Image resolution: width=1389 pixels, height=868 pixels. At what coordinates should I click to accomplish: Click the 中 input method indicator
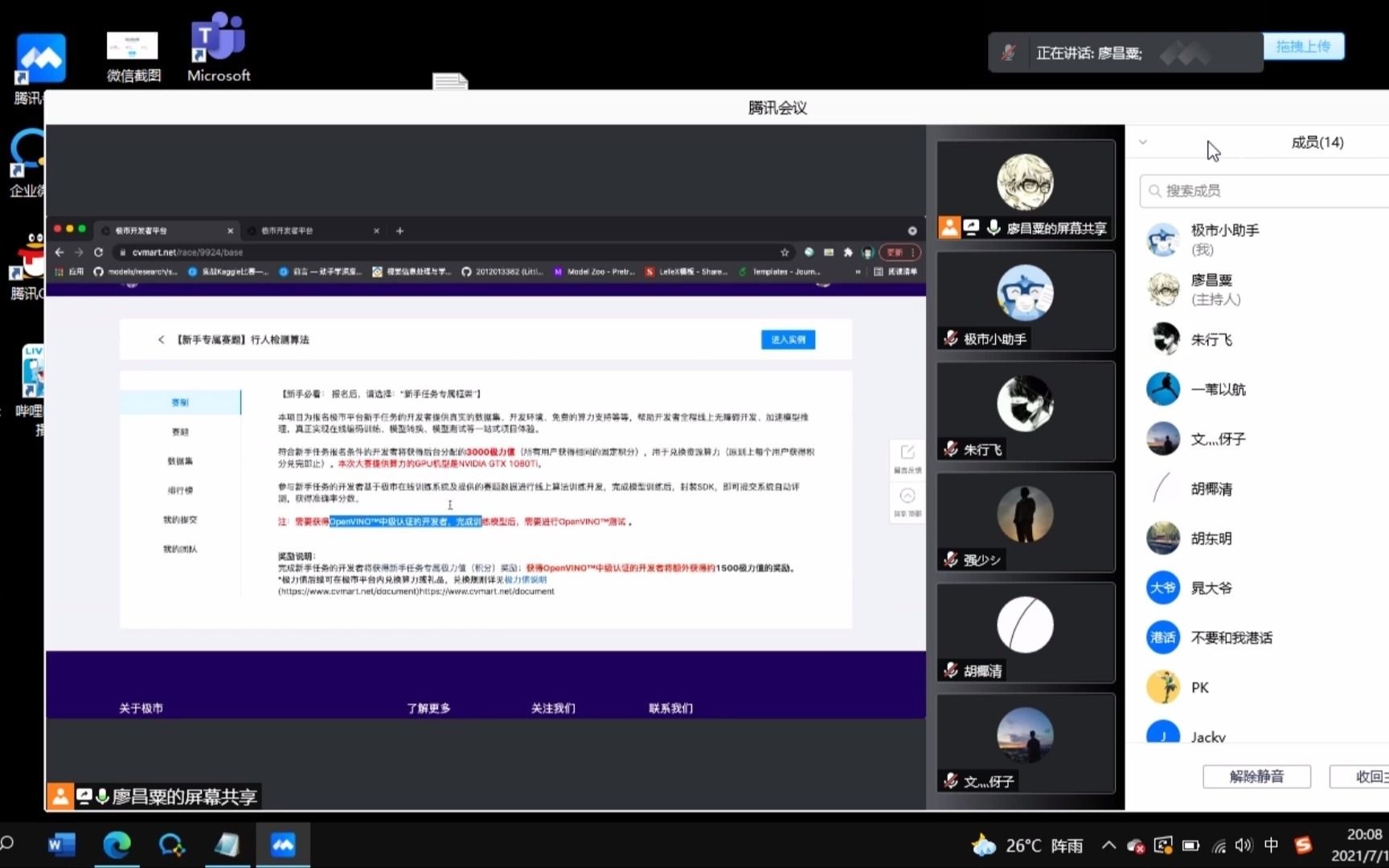1271,845
